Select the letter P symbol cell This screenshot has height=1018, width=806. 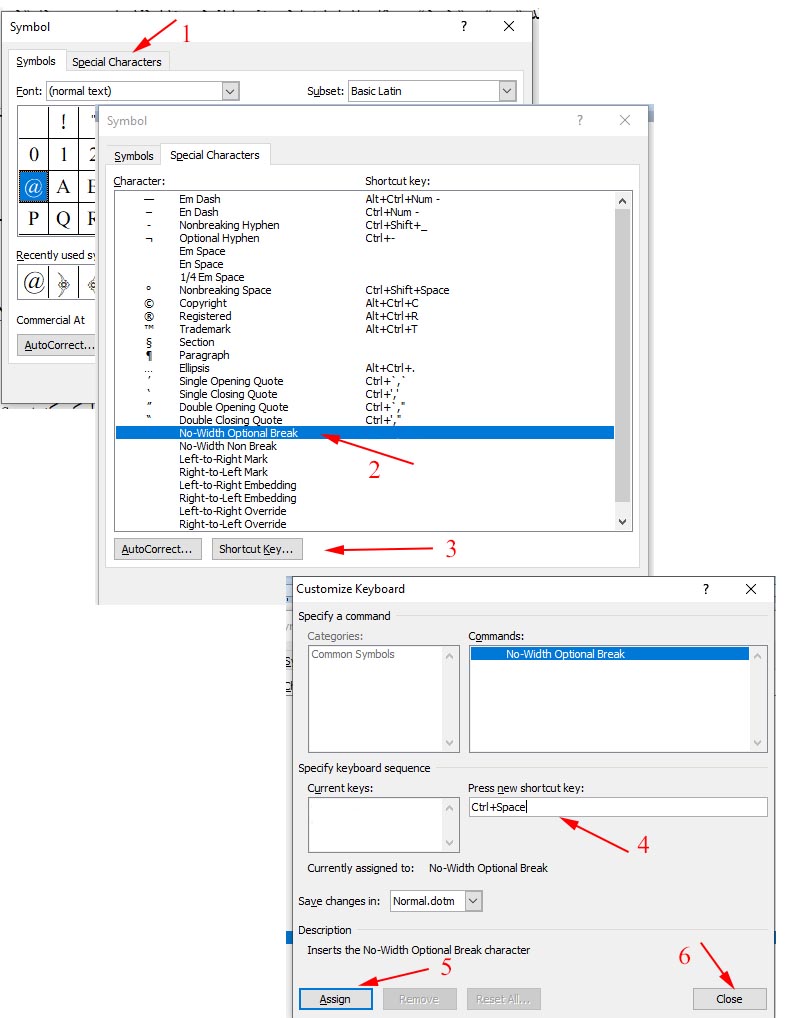pos(34,218)
